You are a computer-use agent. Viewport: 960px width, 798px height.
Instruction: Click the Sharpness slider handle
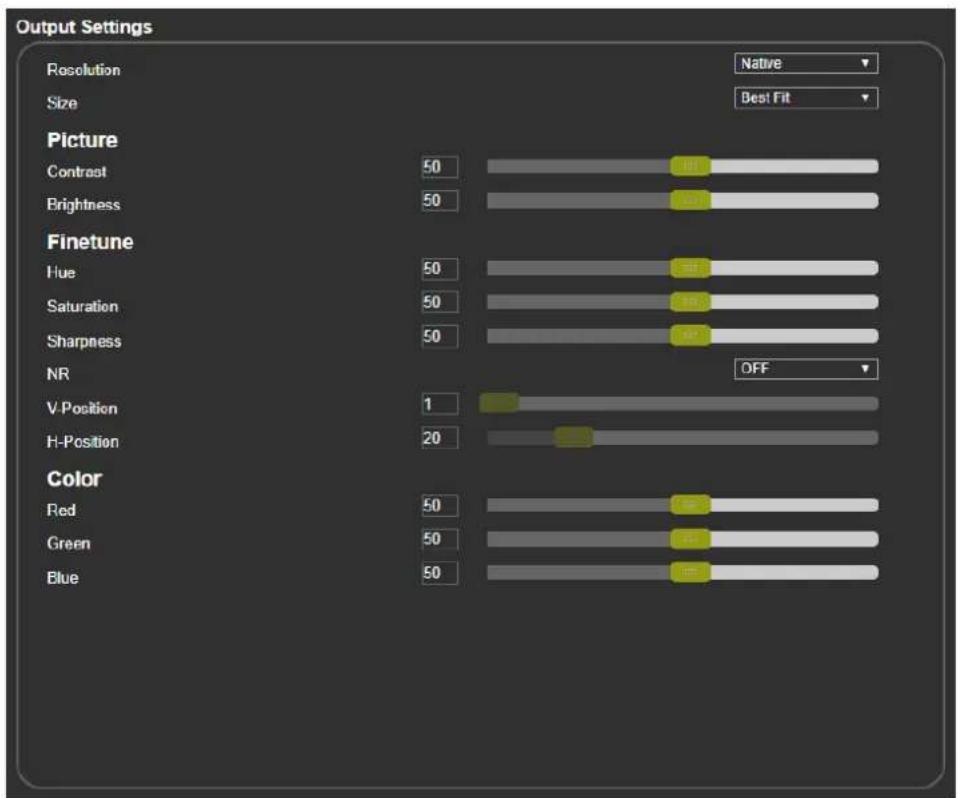pos(690,336)
